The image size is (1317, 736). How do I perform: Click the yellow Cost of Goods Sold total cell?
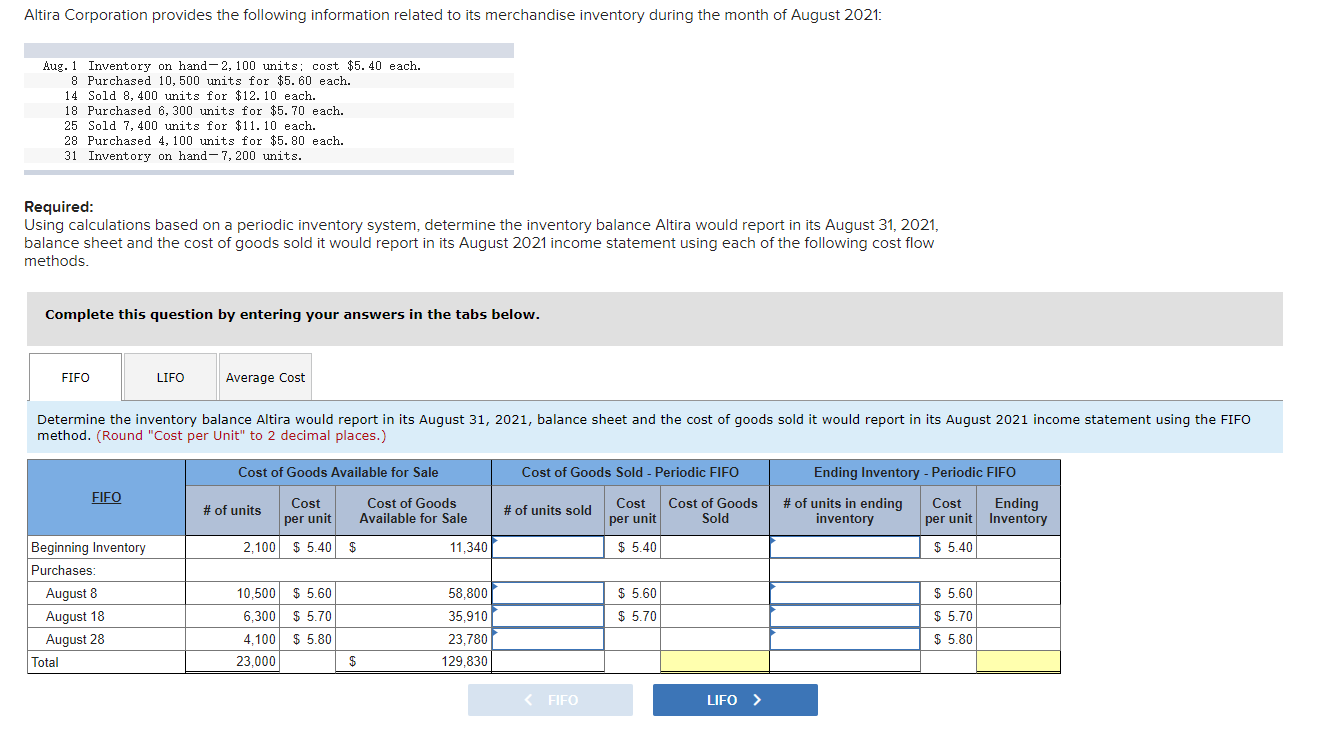click(715, 662)
